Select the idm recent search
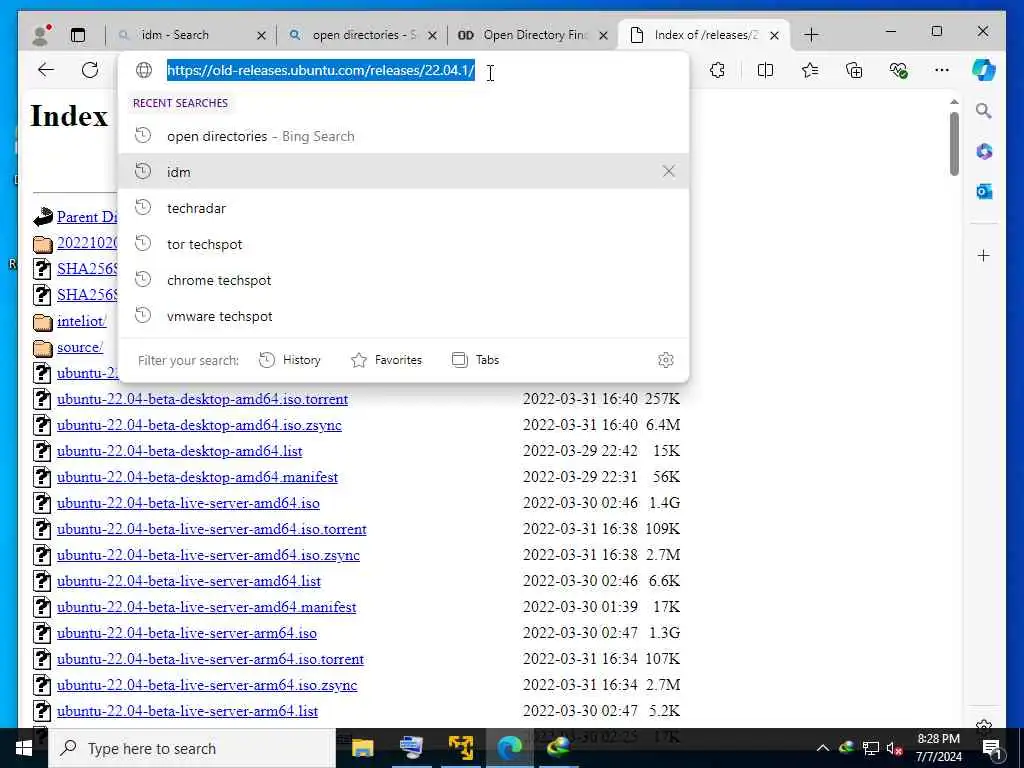The width and height of the screenshot is (1024, 768). tap(404, 172)
